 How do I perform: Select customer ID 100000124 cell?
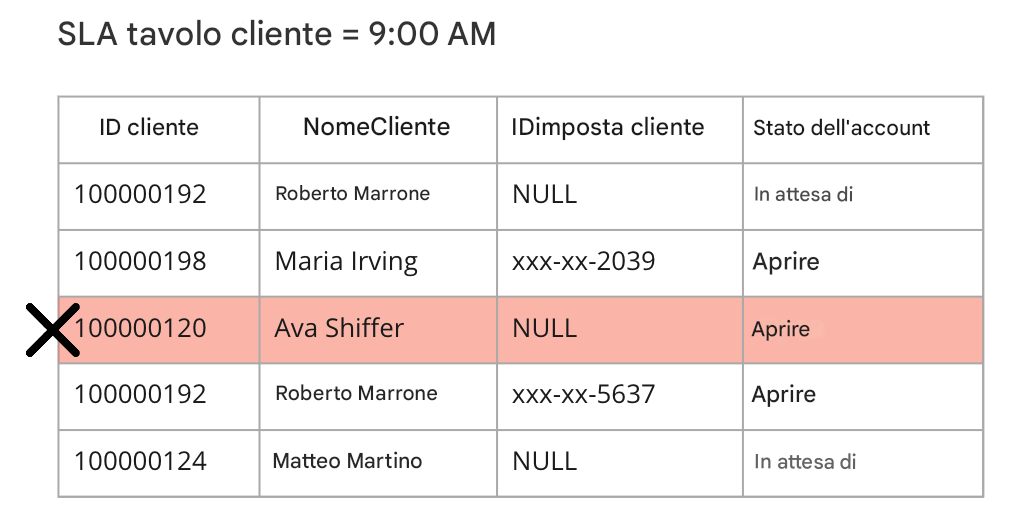(x=158, y=463)
